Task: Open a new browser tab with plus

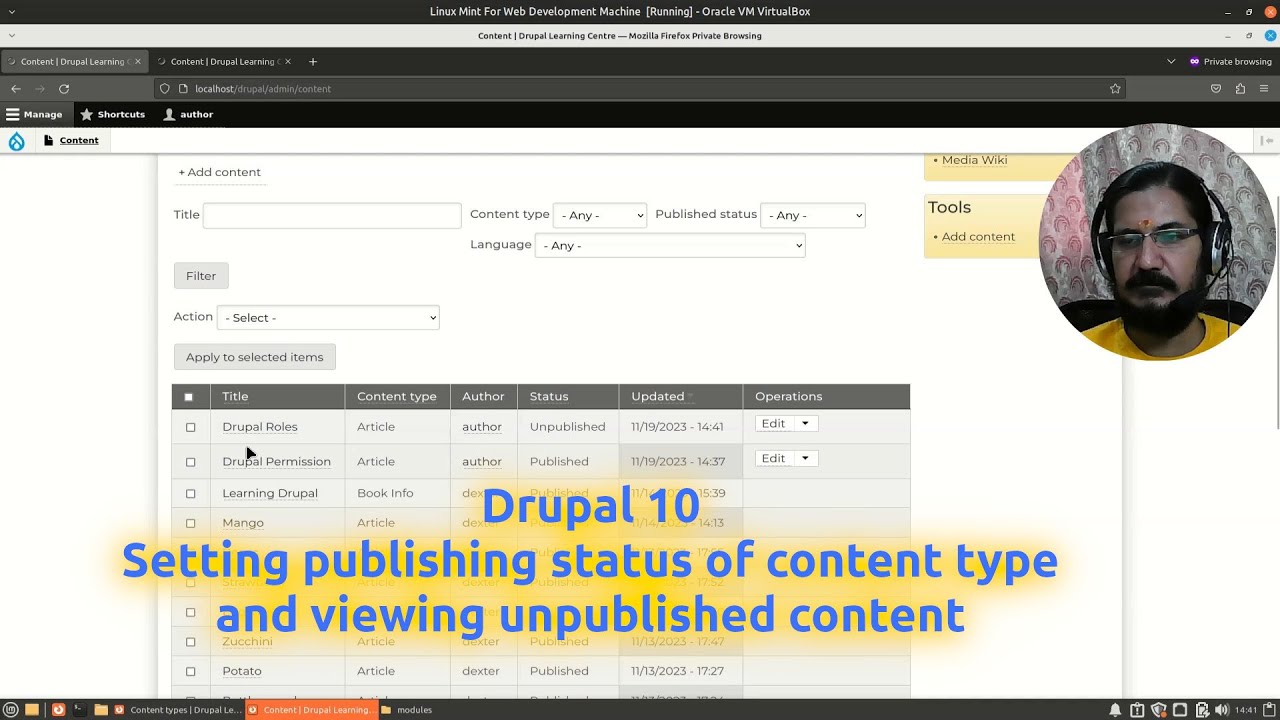Action: (x=313, y=62)
